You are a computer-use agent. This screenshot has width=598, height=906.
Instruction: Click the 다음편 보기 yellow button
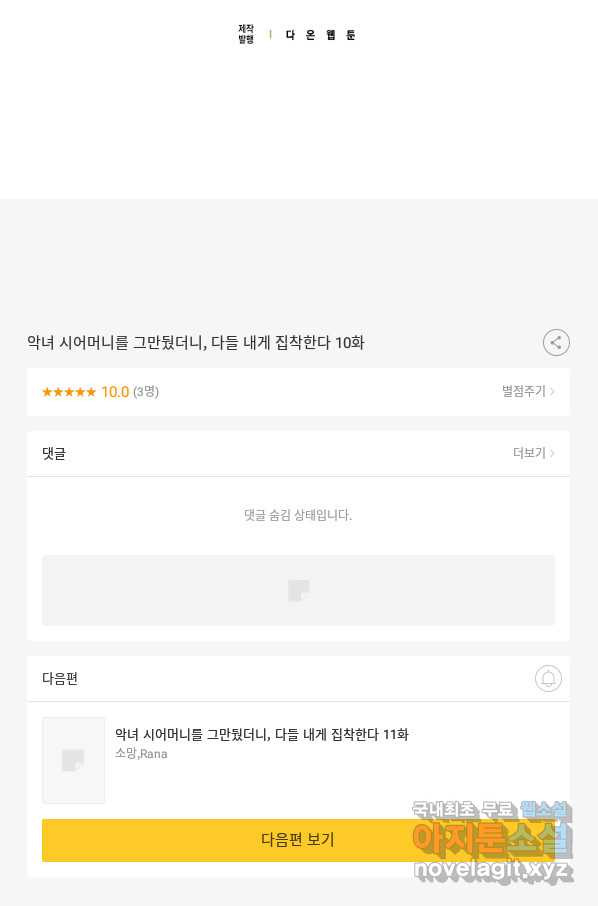tap(298, 840)
